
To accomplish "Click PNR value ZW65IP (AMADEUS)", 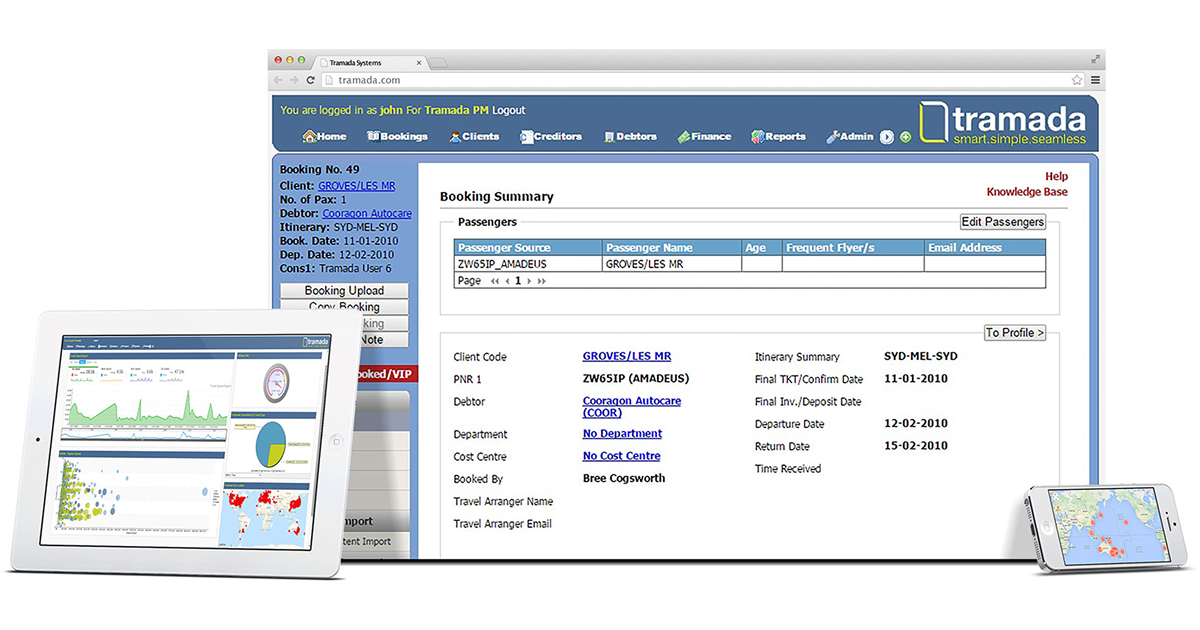I will click(x=636, y=379).
